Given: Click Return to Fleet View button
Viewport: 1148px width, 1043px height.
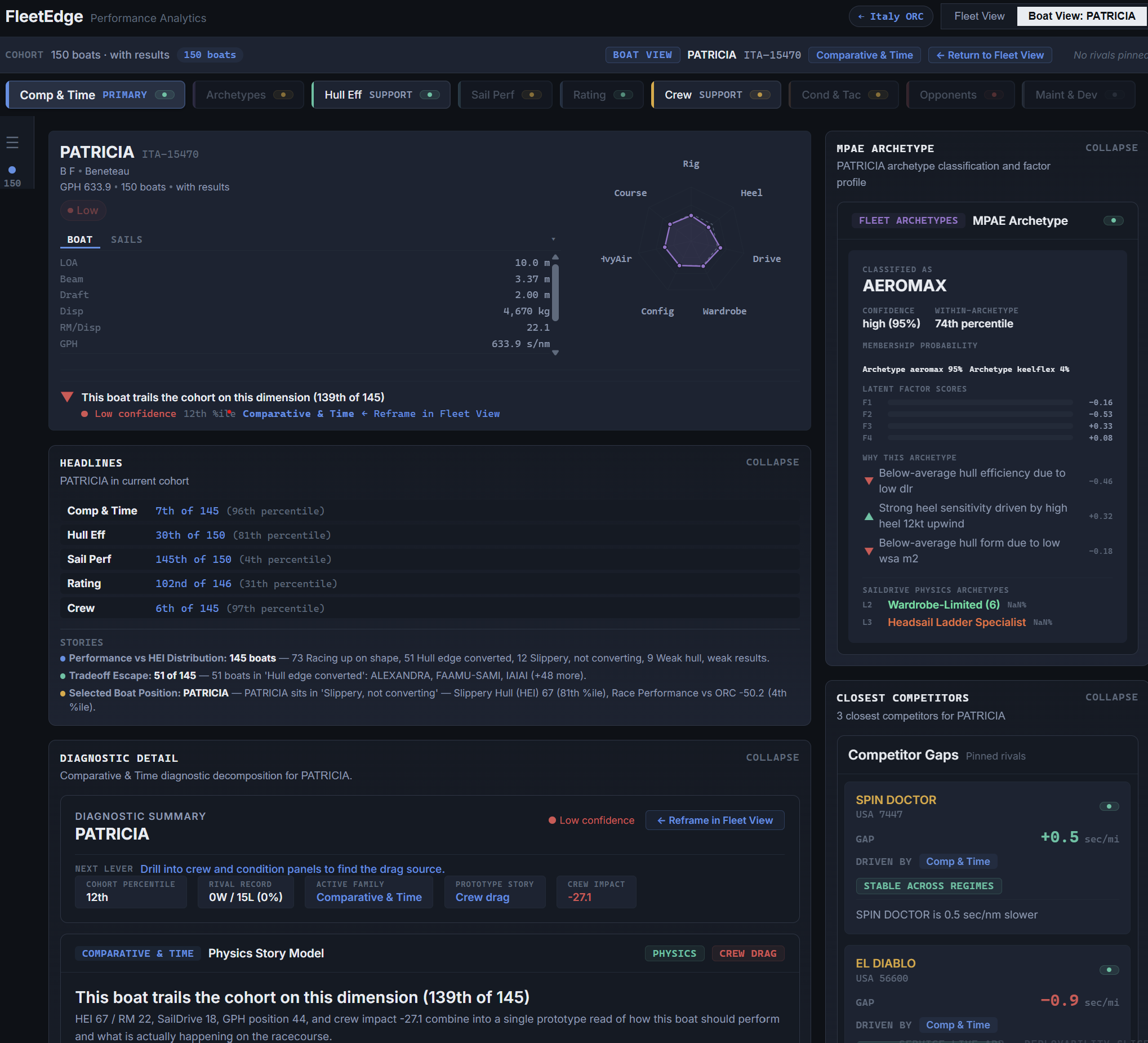Looking at the screenshot, I should pos(990,55).
